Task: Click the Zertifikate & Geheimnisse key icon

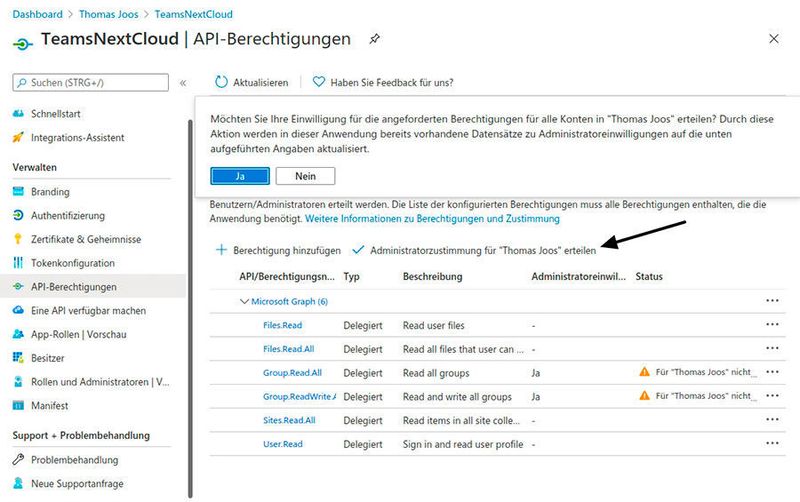Action: (x=18, y=239)
